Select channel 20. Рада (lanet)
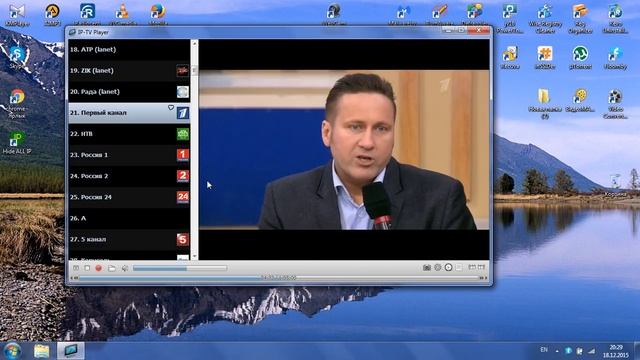Image resolution: width=640 pixels, height=360 pixels. coord(129,92)
